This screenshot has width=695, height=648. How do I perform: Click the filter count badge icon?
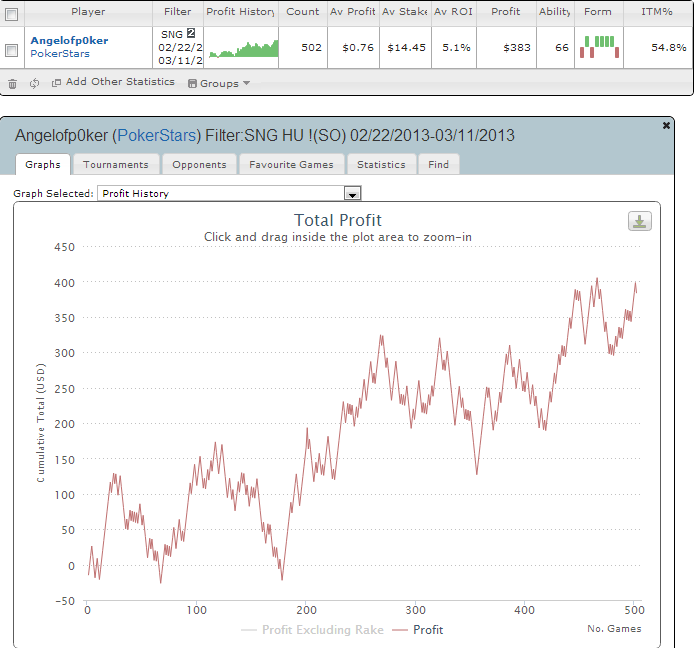[x=191, y=33]
